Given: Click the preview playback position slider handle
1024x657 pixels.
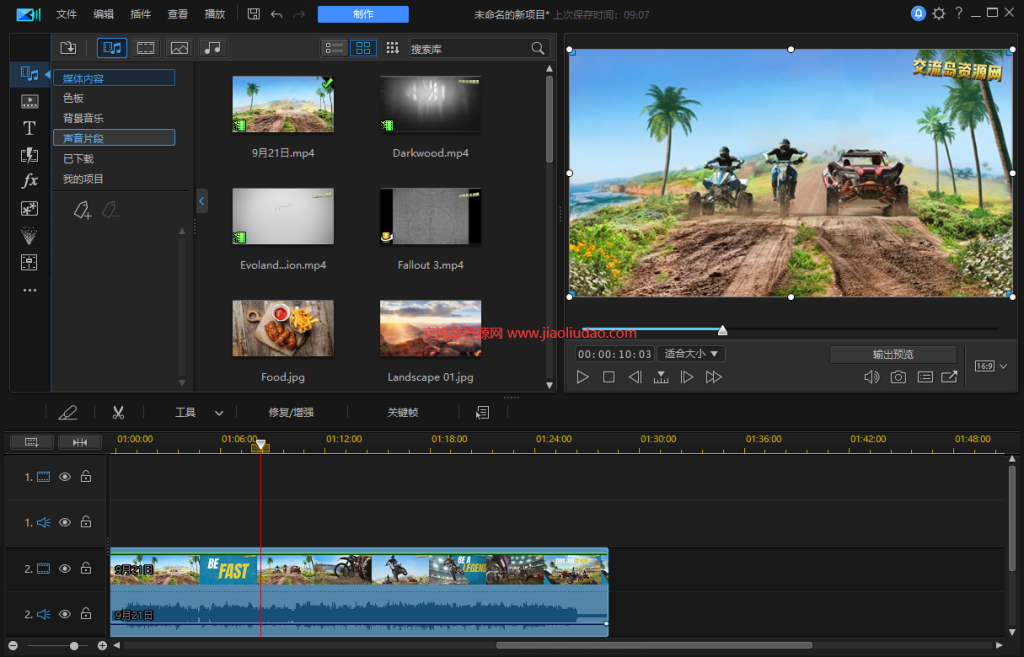Looking at the screenshot, I should point(722,330).
